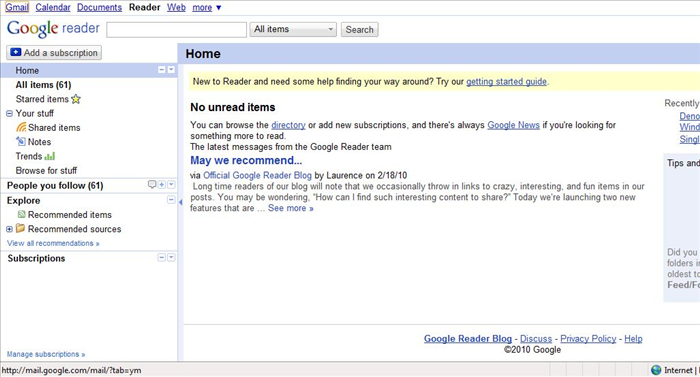Viewport: 700px width, 377px height.
Task: Collapse the Your stuff tree
Action: coord(9,113)
